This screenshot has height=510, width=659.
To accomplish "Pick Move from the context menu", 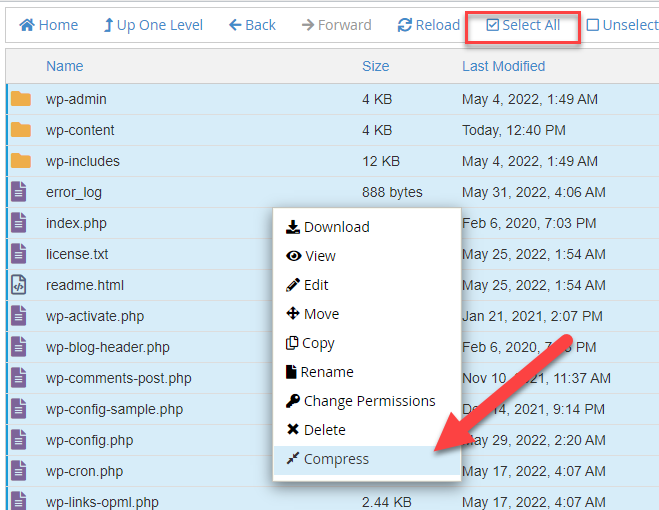I will click(321, 314).
